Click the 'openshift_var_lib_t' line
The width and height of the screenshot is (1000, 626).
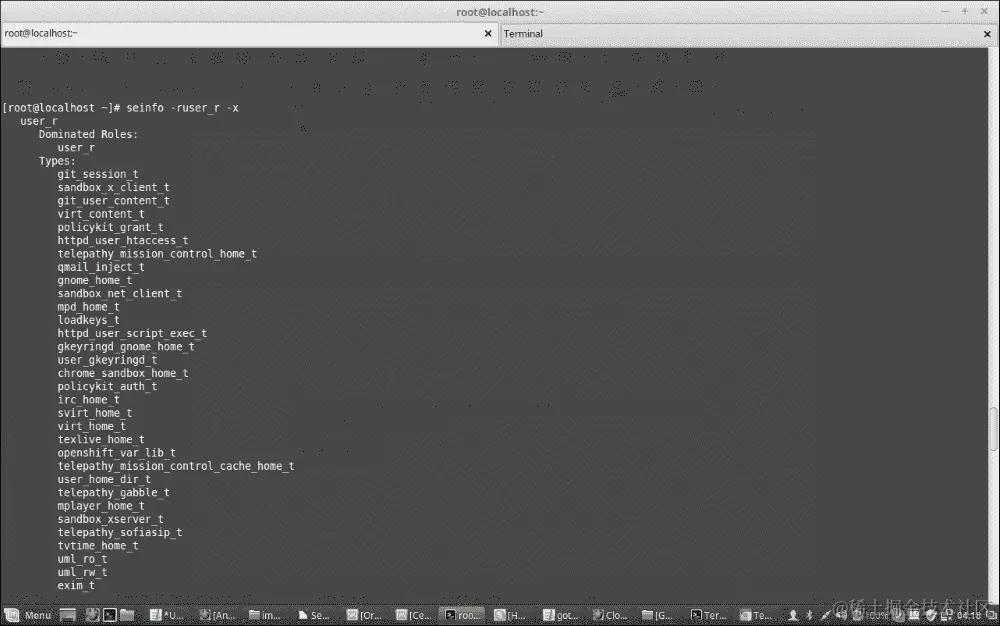pos(116,453)
